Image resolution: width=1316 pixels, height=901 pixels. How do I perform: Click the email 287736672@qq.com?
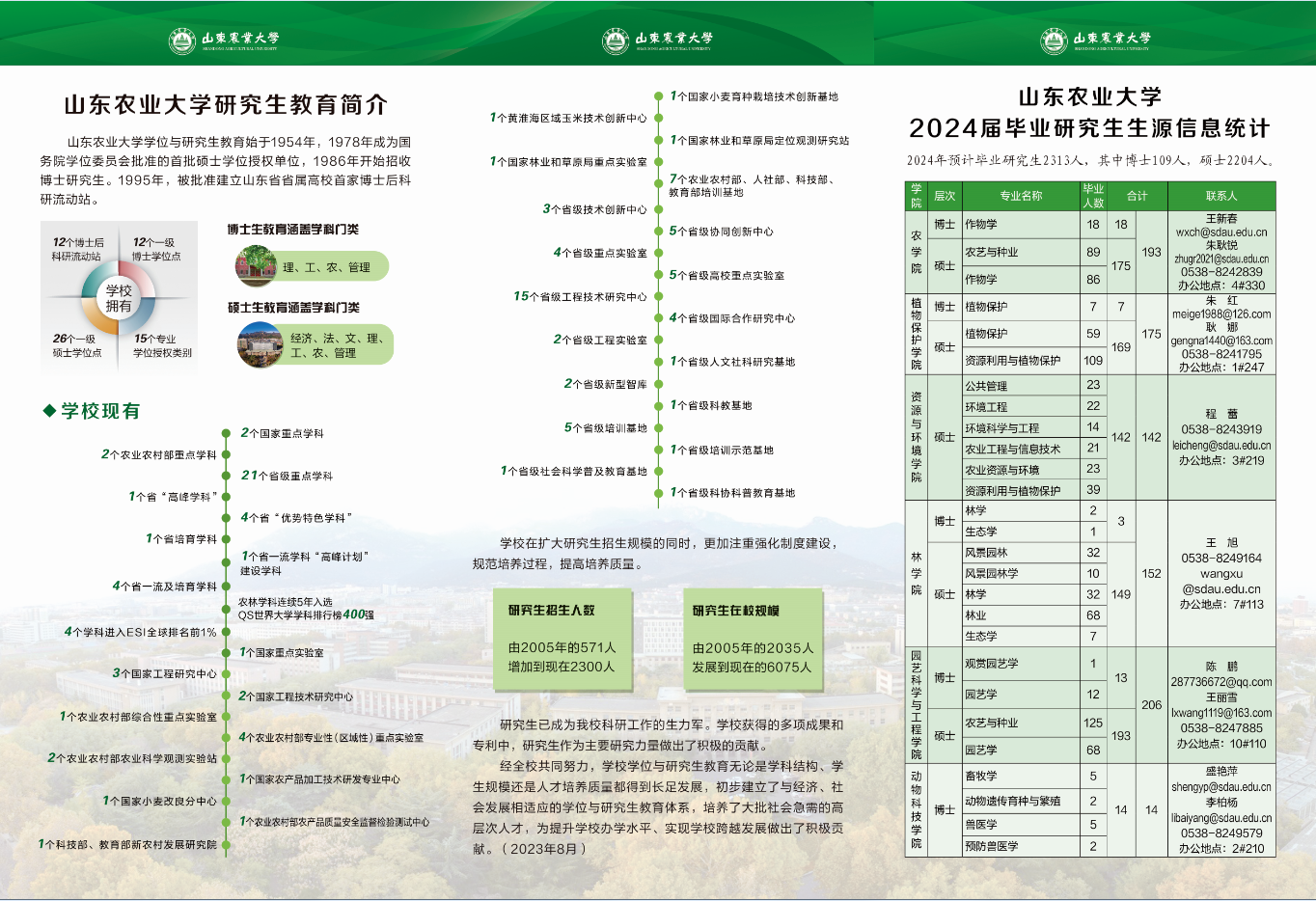(x=1221, y=682)
